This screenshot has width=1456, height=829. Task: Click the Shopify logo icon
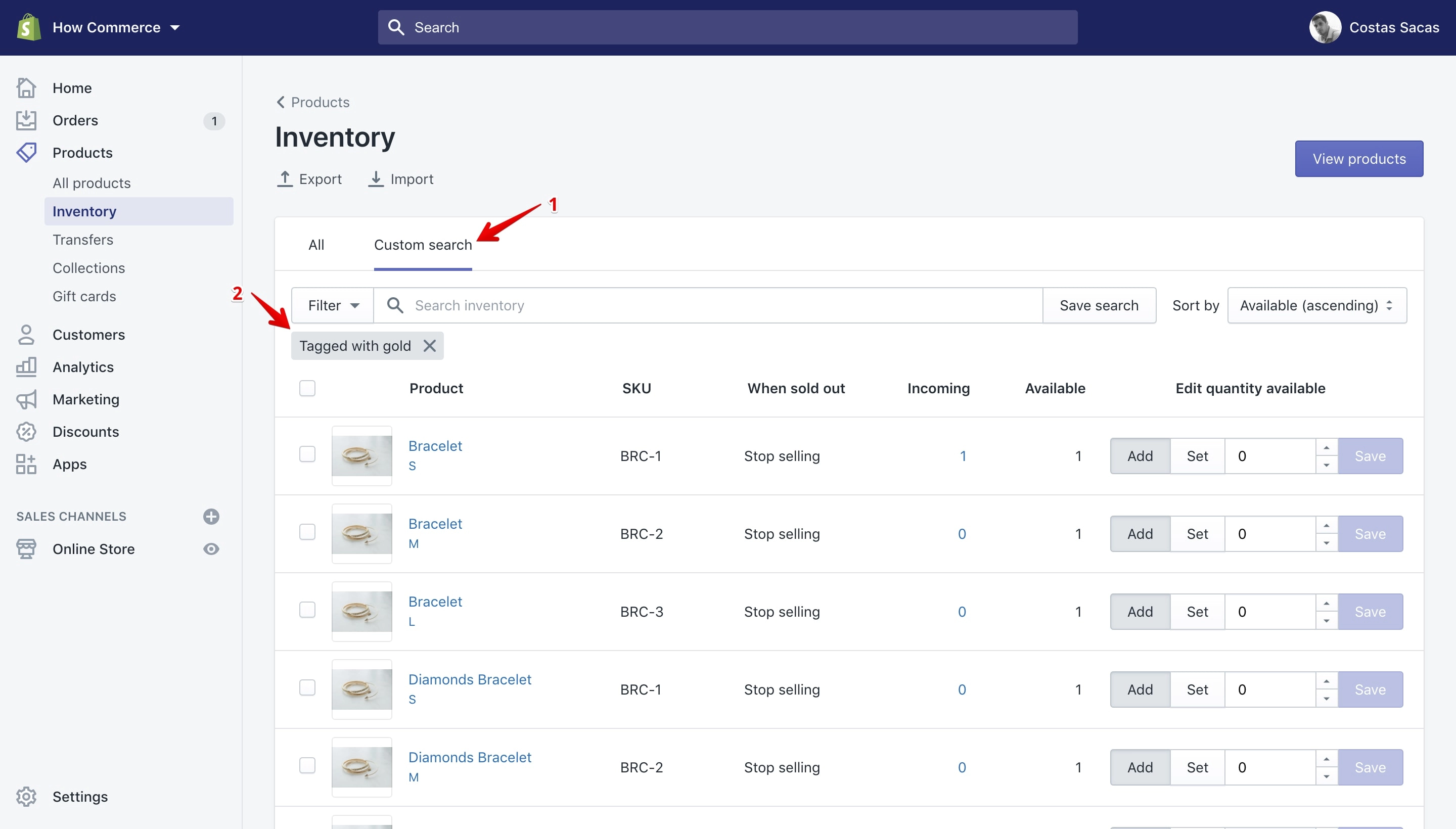click(28, 27)
